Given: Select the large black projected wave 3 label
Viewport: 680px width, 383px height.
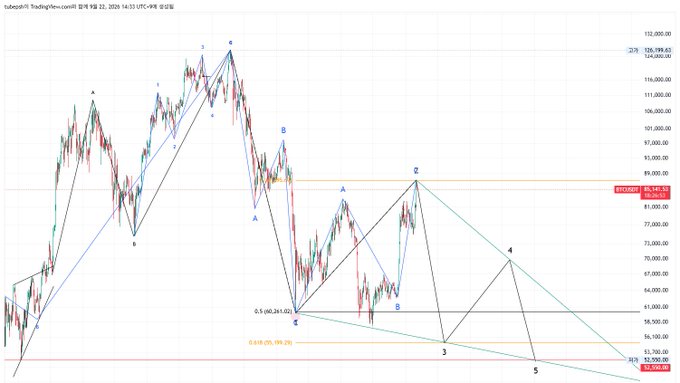Looking at the screenshot, I should click(444, 352).
